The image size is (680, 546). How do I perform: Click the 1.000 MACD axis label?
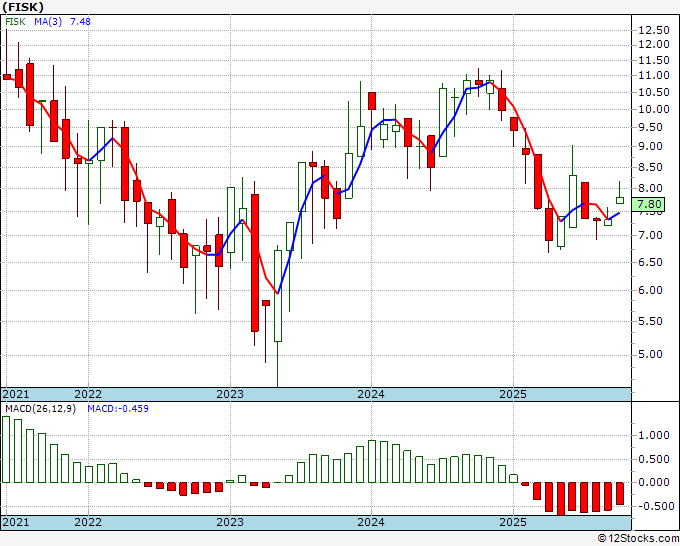pyautogui.click(x=654, y=435)
